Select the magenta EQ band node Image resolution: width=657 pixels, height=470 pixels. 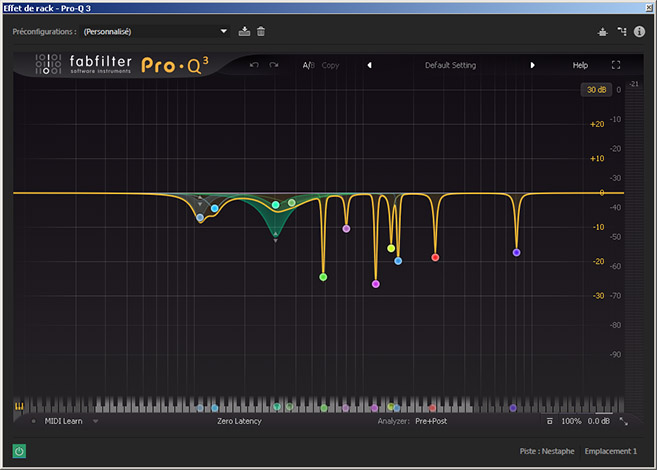pyautogui.click(x=376, y=284)
